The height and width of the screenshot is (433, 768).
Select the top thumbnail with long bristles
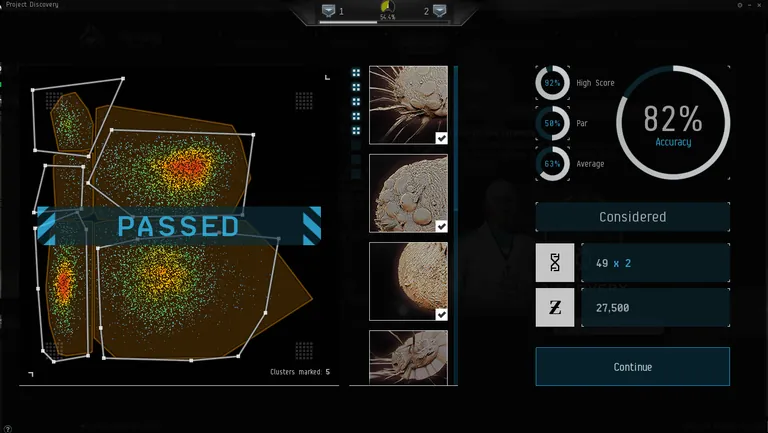pyautogui.click(x=408, y=105)
